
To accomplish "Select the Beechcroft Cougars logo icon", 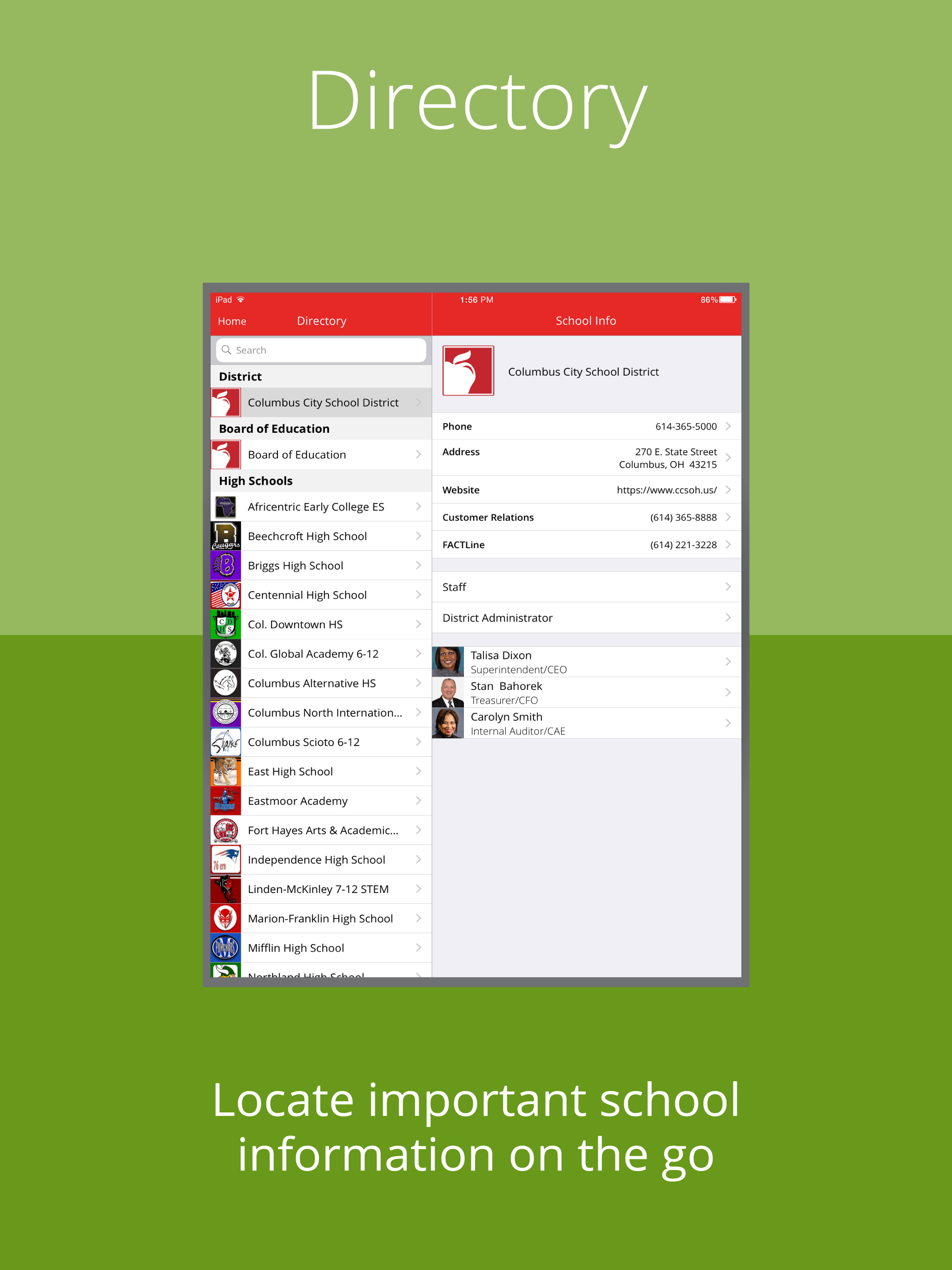I will pyautogui.click(x=225, y=536).
